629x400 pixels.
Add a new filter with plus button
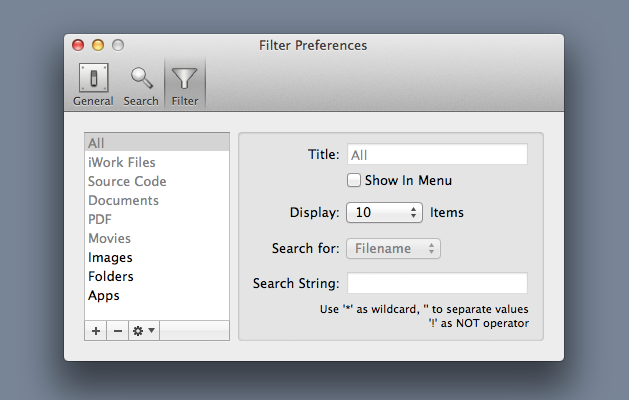pos(95,330)
